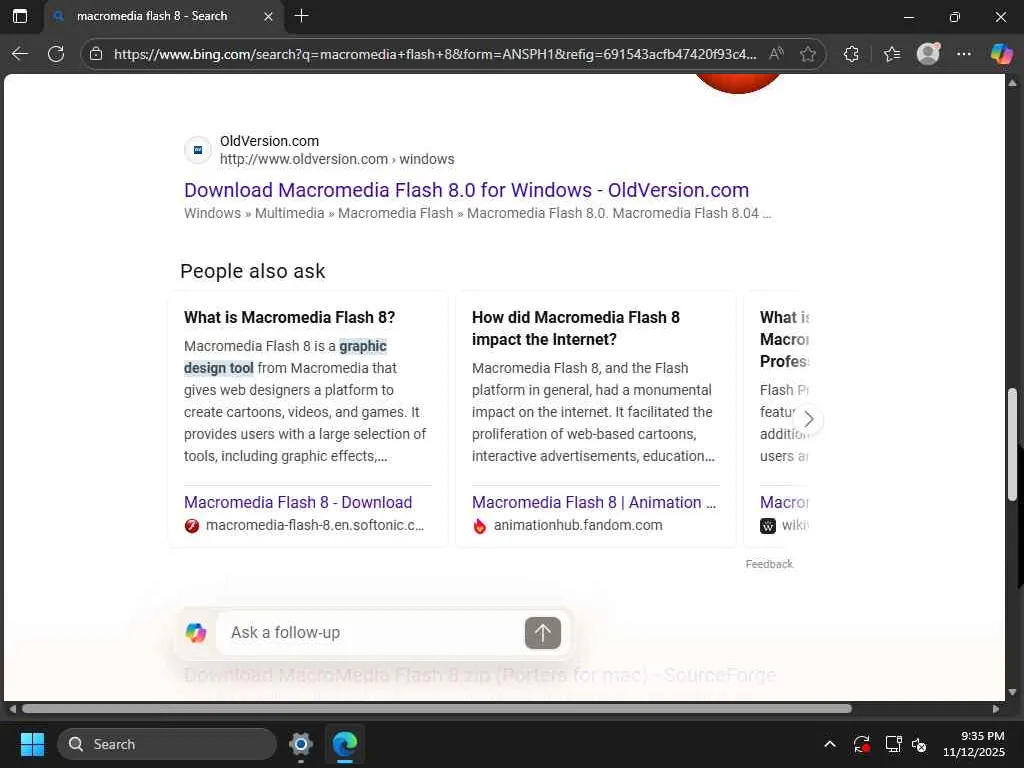
Task: Open the tab actions menu icon
Action: click(x=20, y=16)
